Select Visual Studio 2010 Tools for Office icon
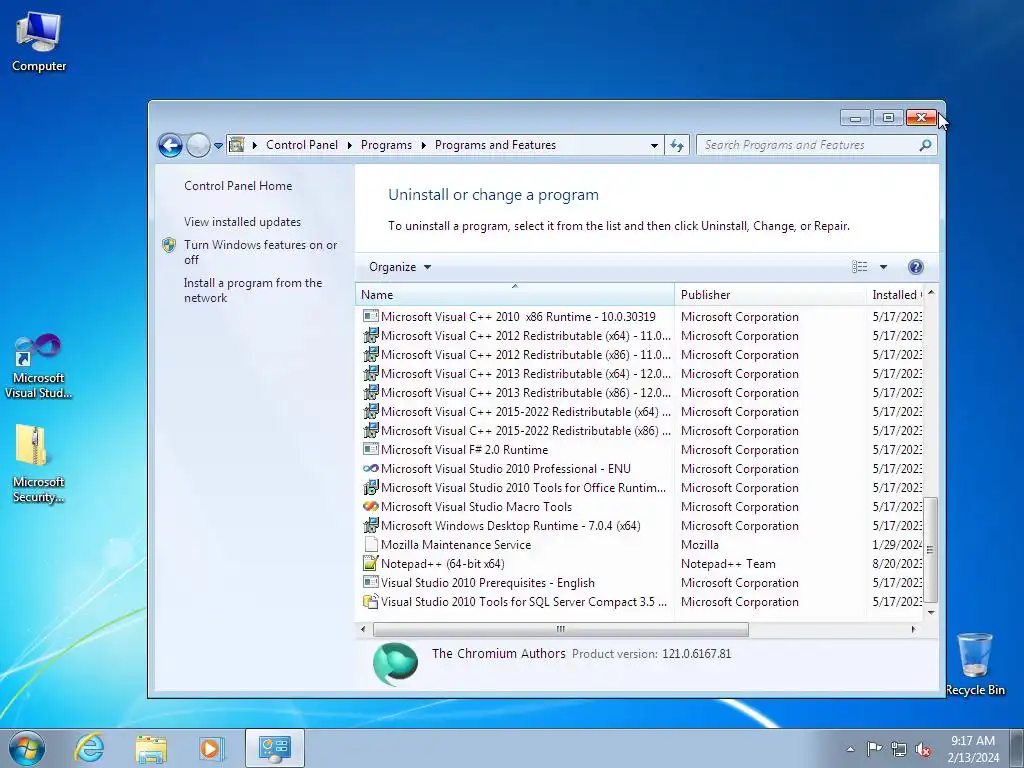Screen dimensions: 1024x768 click(x=370, y=487)
